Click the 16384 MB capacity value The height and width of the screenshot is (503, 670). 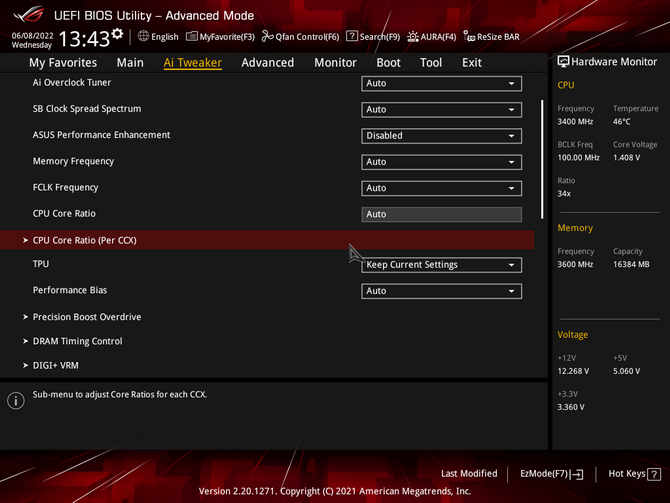coord(631,265)
